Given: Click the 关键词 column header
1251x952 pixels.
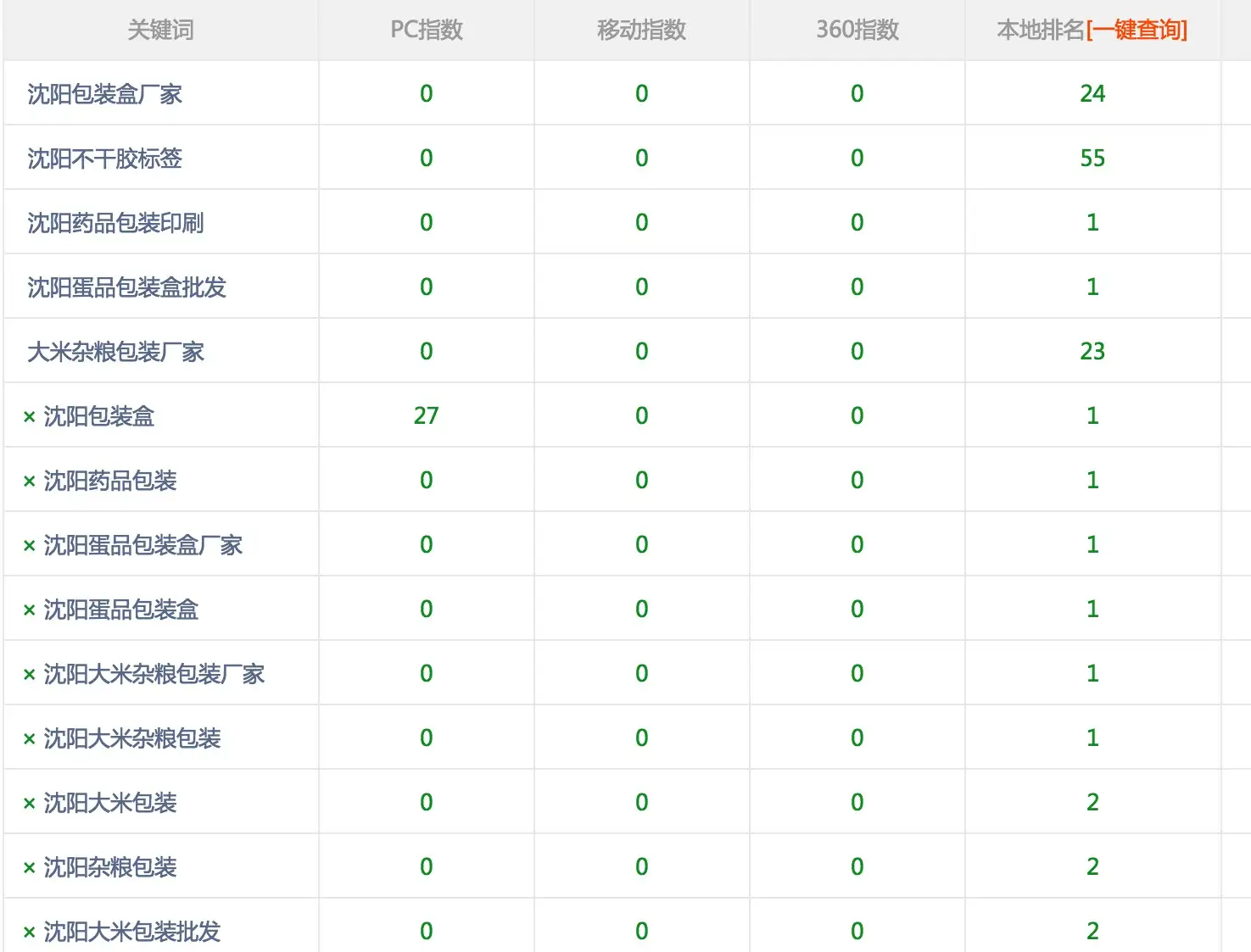Looking at the screenshot, I should pos(160,30).
